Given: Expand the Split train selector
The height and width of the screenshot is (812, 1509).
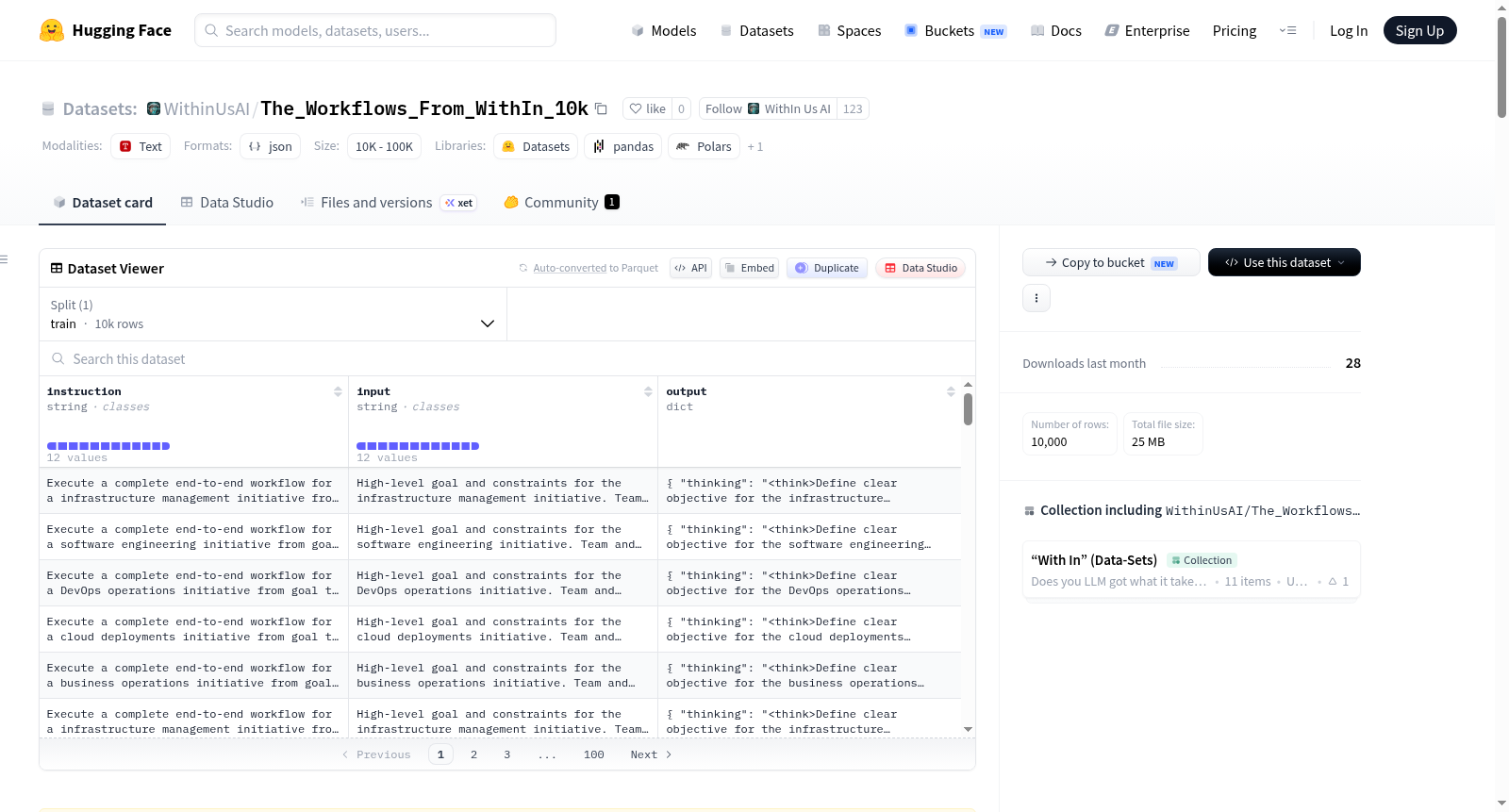Looking at the screenshot, I should 273,314.
